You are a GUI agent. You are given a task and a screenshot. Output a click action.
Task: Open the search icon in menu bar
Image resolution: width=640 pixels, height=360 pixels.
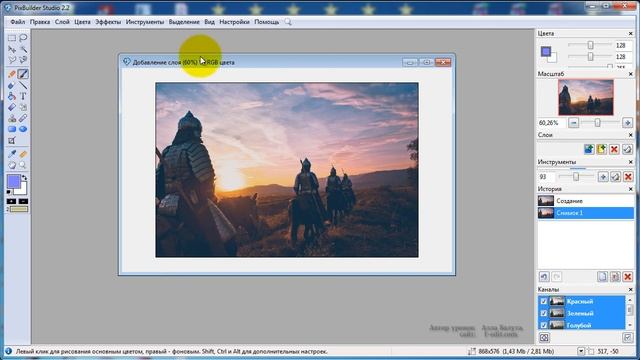(288, 22)
